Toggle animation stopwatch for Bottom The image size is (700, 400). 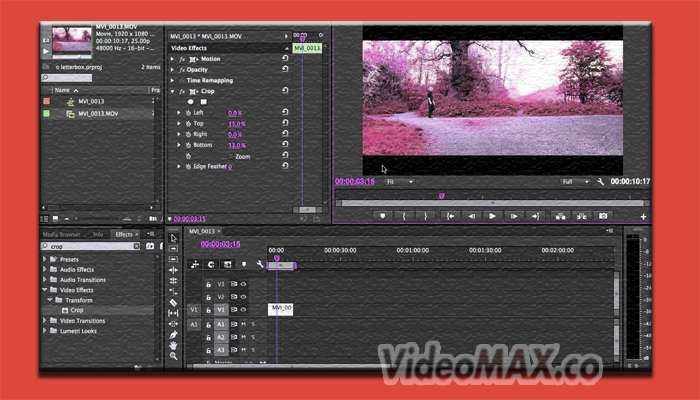(x=188, y=145)
